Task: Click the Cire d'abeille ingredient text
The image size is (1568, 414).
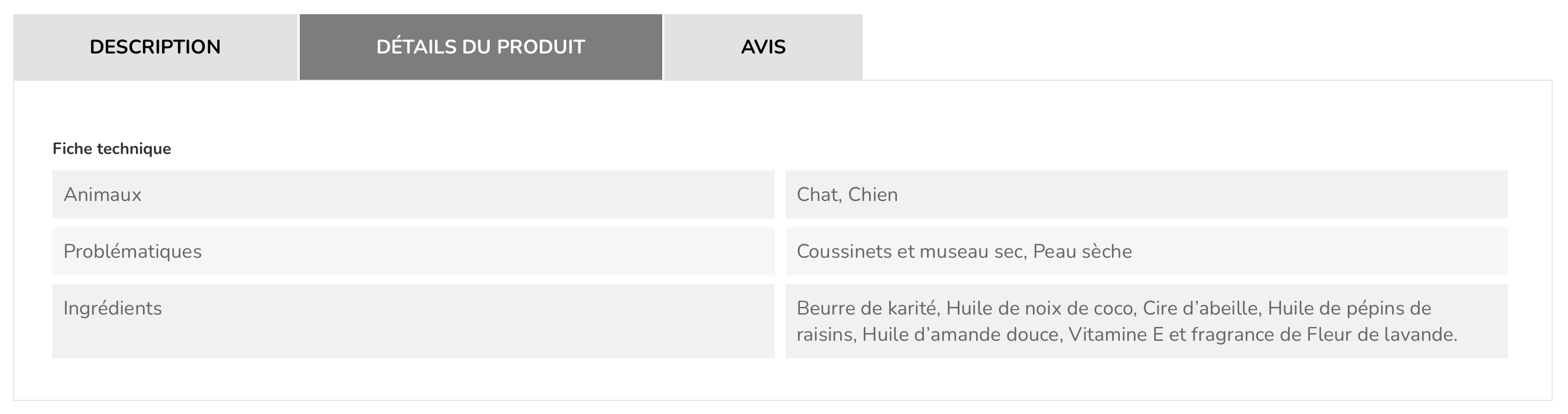Action: point(1199,308)
